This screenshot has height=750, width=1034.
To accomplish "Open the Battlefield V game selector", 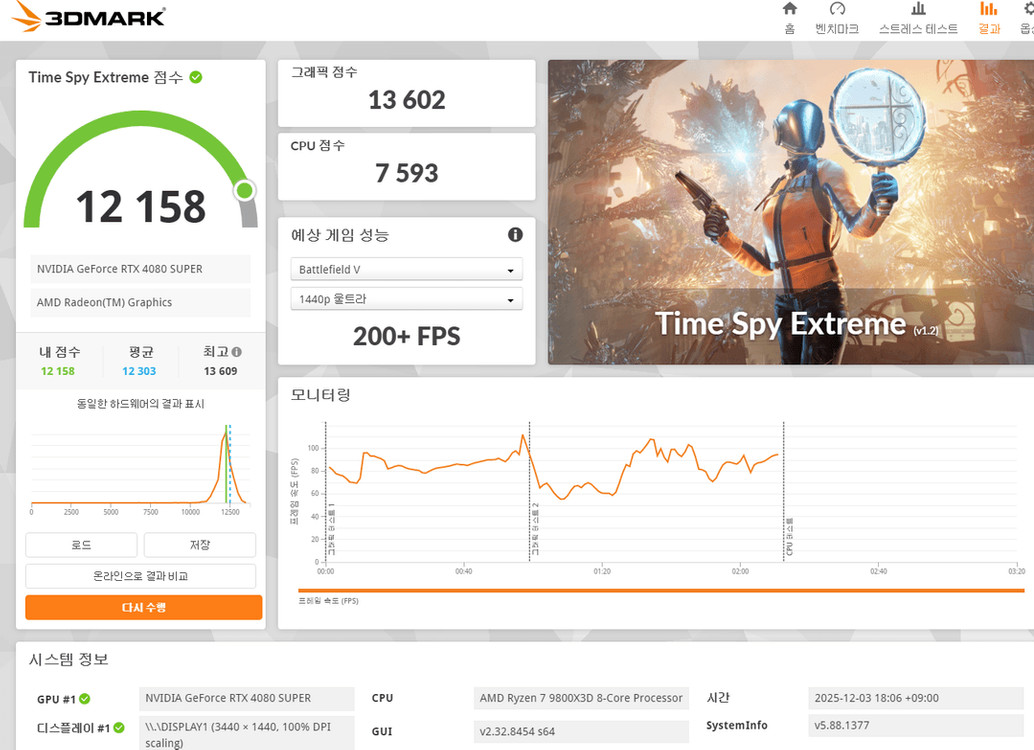I will (x=406, y=268).
